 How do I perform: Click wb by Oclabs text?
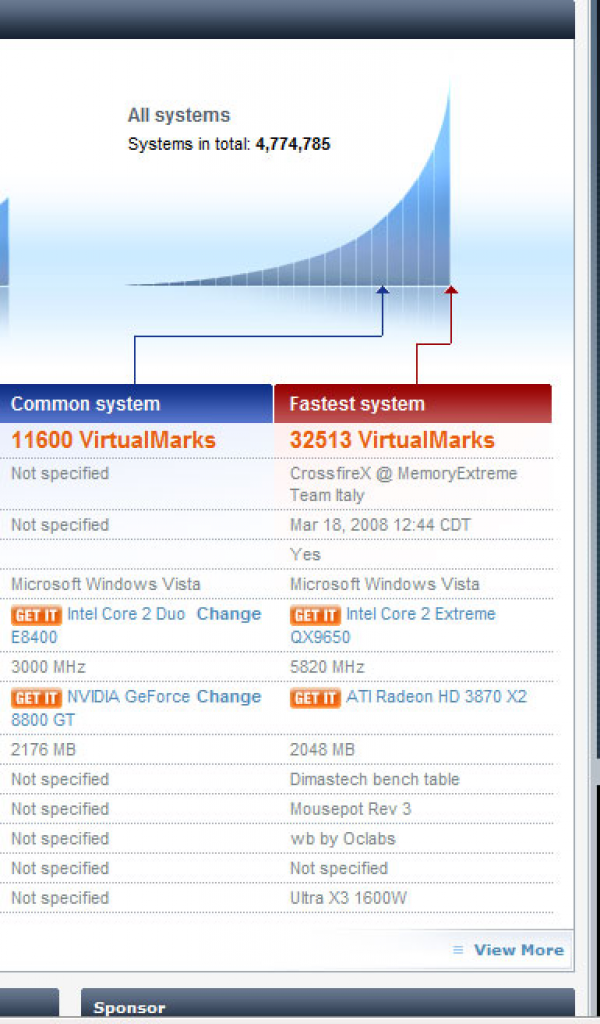click(x=343, y=839)
